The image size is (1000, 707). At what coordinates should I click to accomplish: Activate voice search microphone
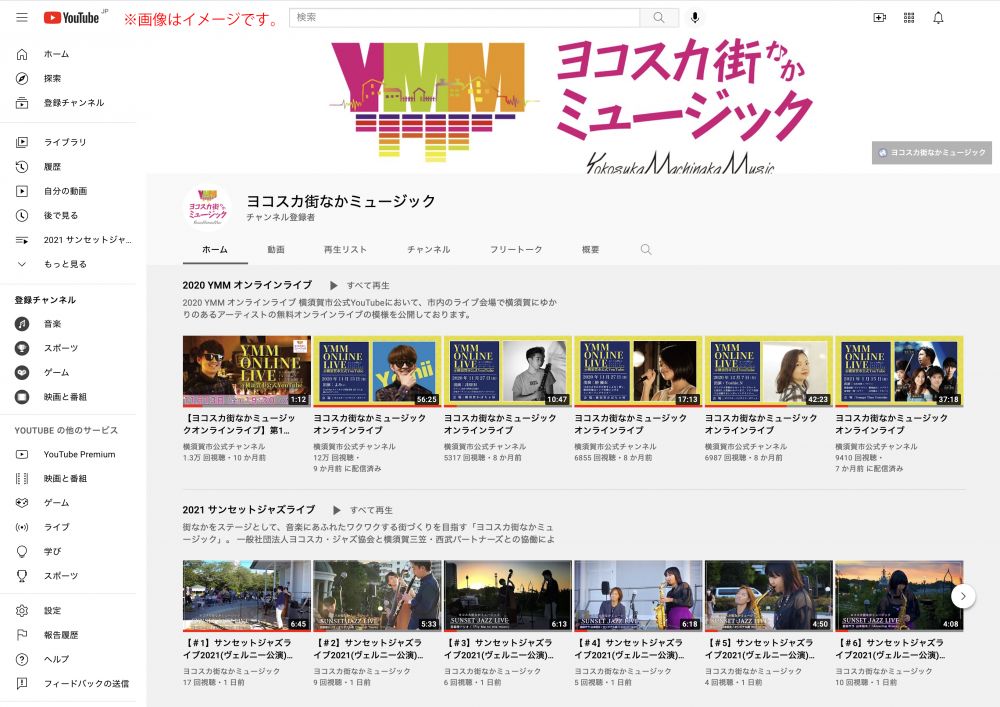(695, 18)
